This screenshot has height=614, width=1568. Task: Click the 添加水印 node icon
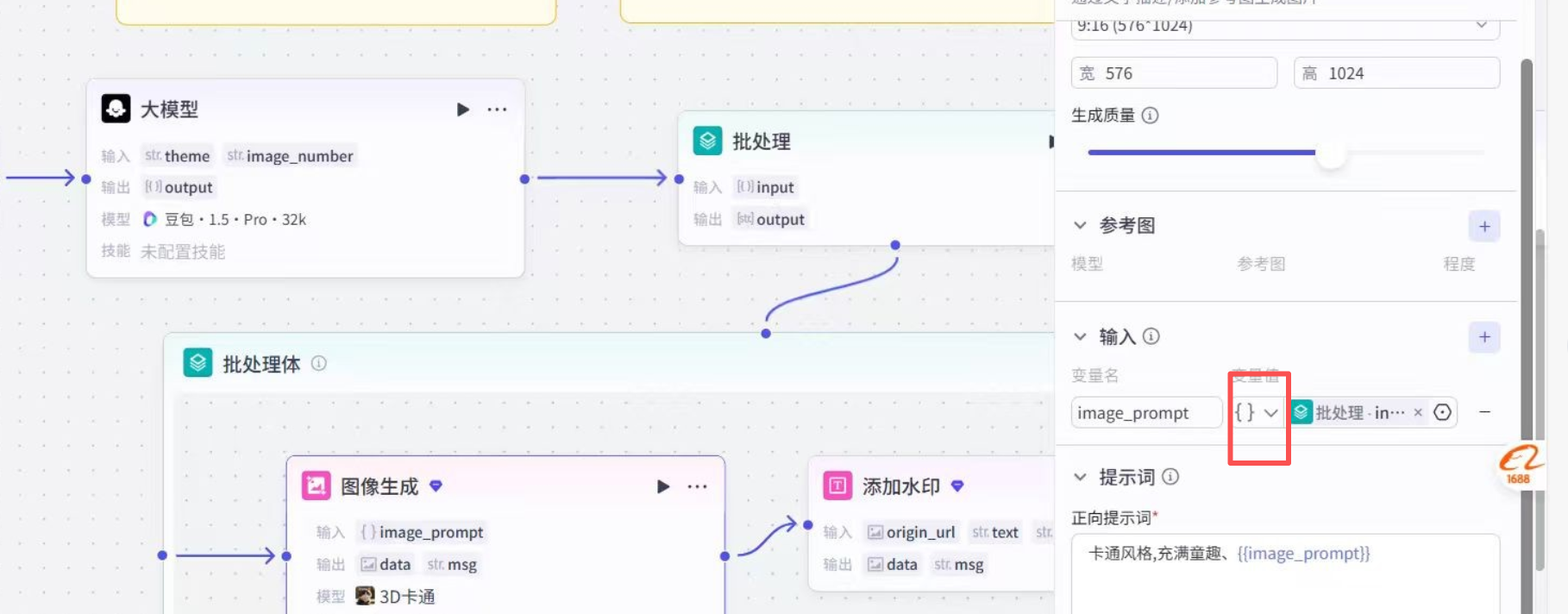(x=837, y=486)
